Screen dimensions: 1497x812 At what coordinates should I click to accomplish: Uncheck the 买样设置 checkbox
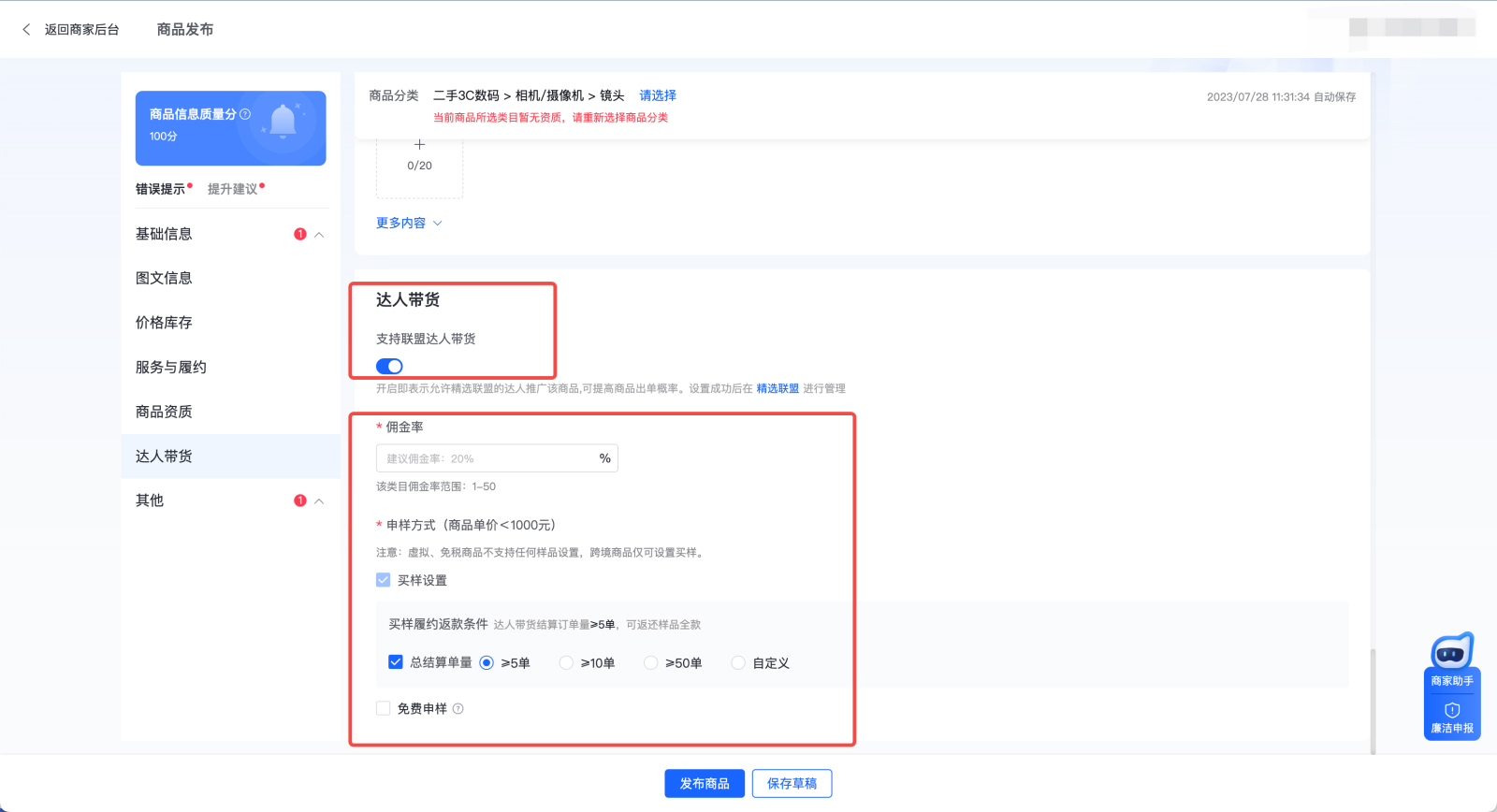click(383, 580)
